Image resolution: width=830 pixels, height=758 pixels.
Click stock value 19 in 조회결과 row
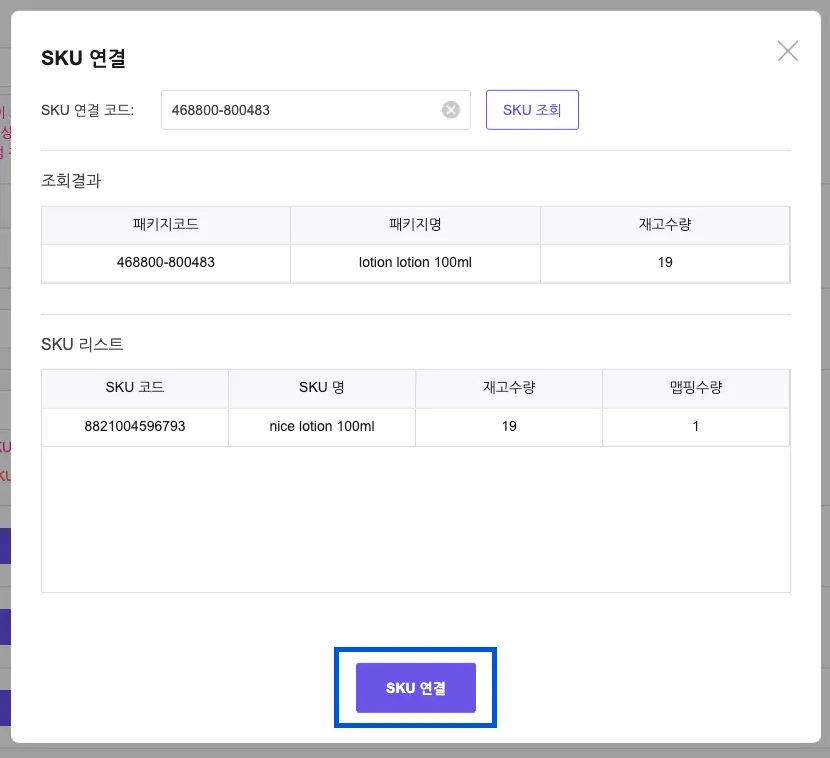pyautogui.click(x=665, y=263)
